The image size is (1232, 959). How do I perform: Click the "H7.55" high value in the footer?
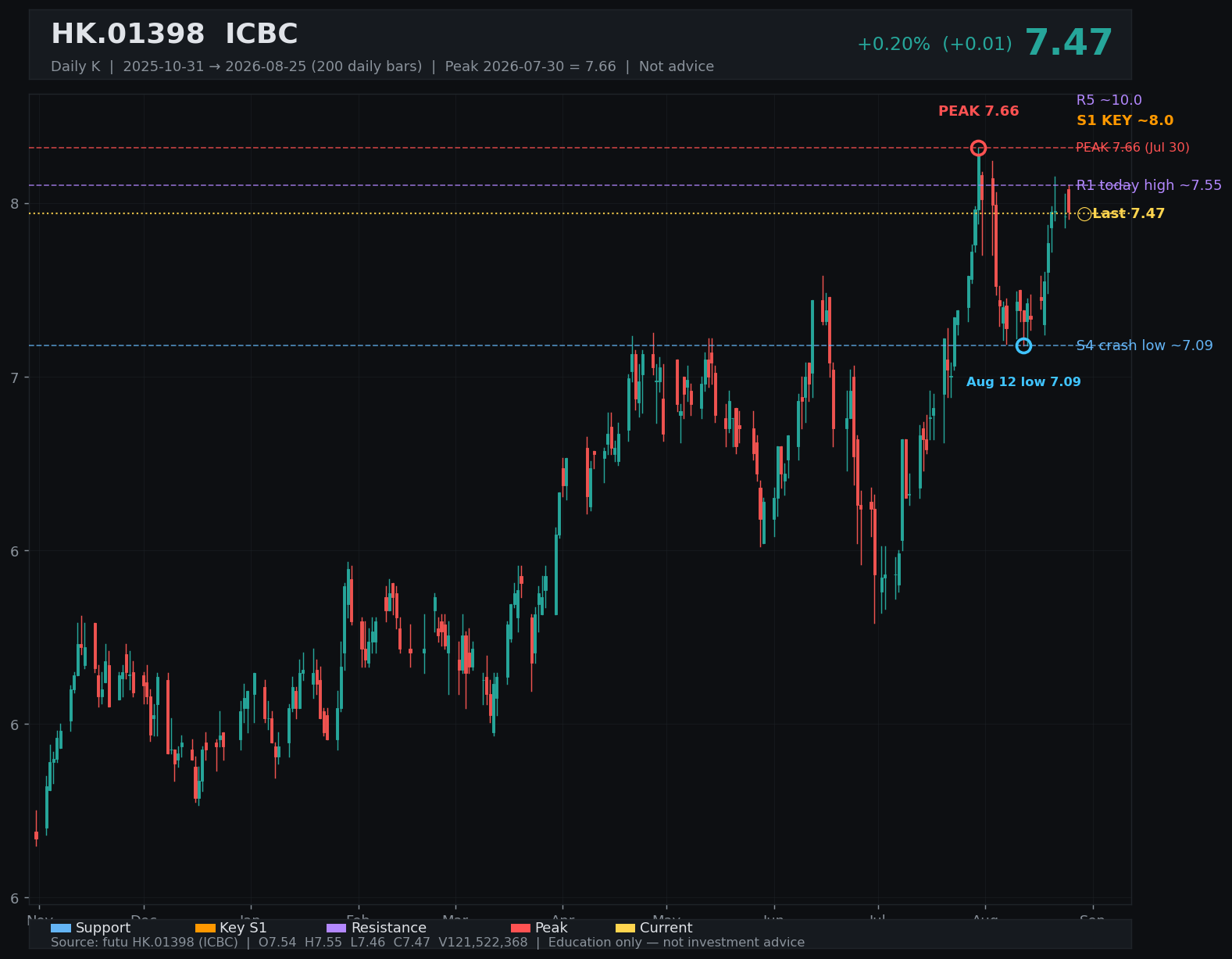(323, 943)
